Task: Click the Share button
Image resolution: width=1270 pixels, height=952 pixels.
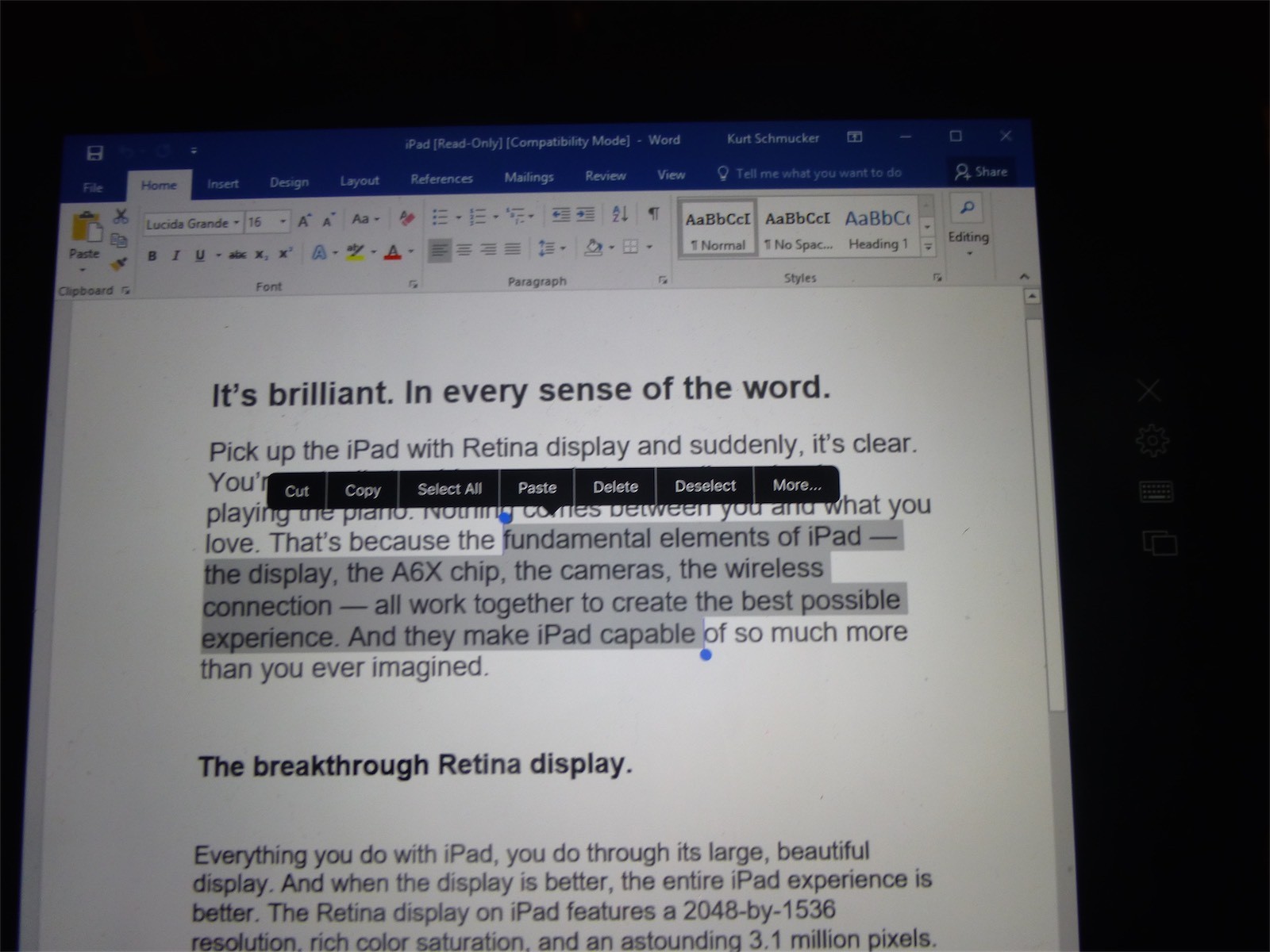Action: 981,172
